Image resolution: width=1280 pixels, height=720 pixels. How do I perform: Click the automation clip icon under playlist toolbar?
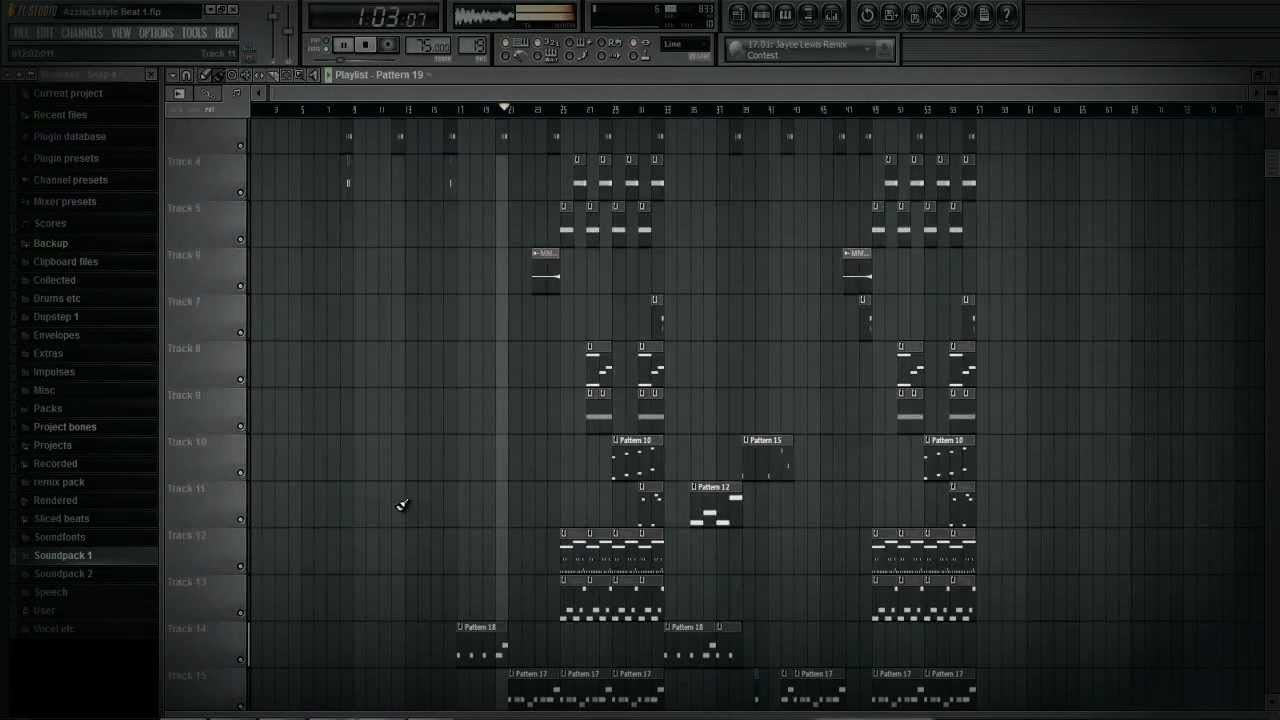click(207, 93)
